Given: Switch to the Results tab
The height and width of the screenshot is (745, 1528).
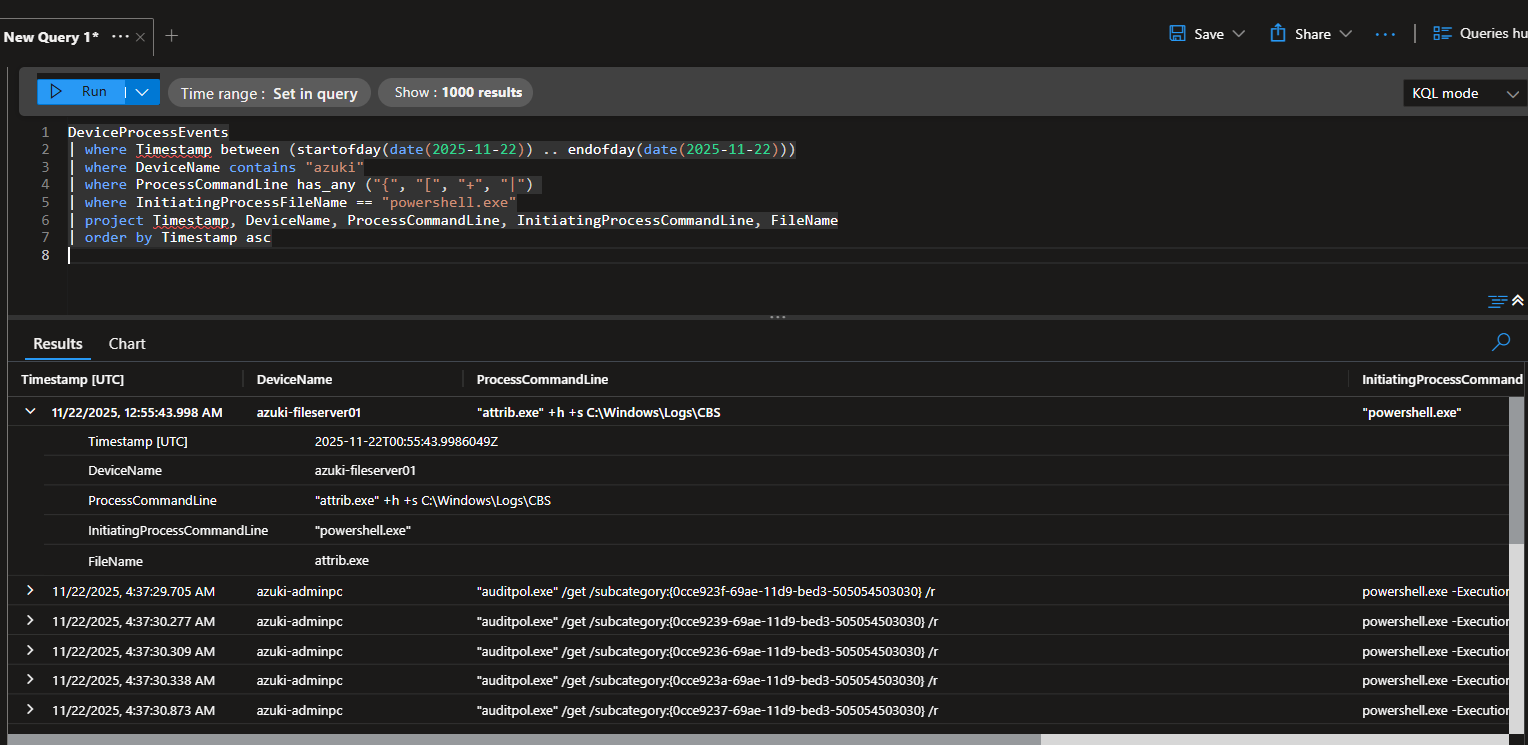Looking at the screenshot, I should coord(58,343).
